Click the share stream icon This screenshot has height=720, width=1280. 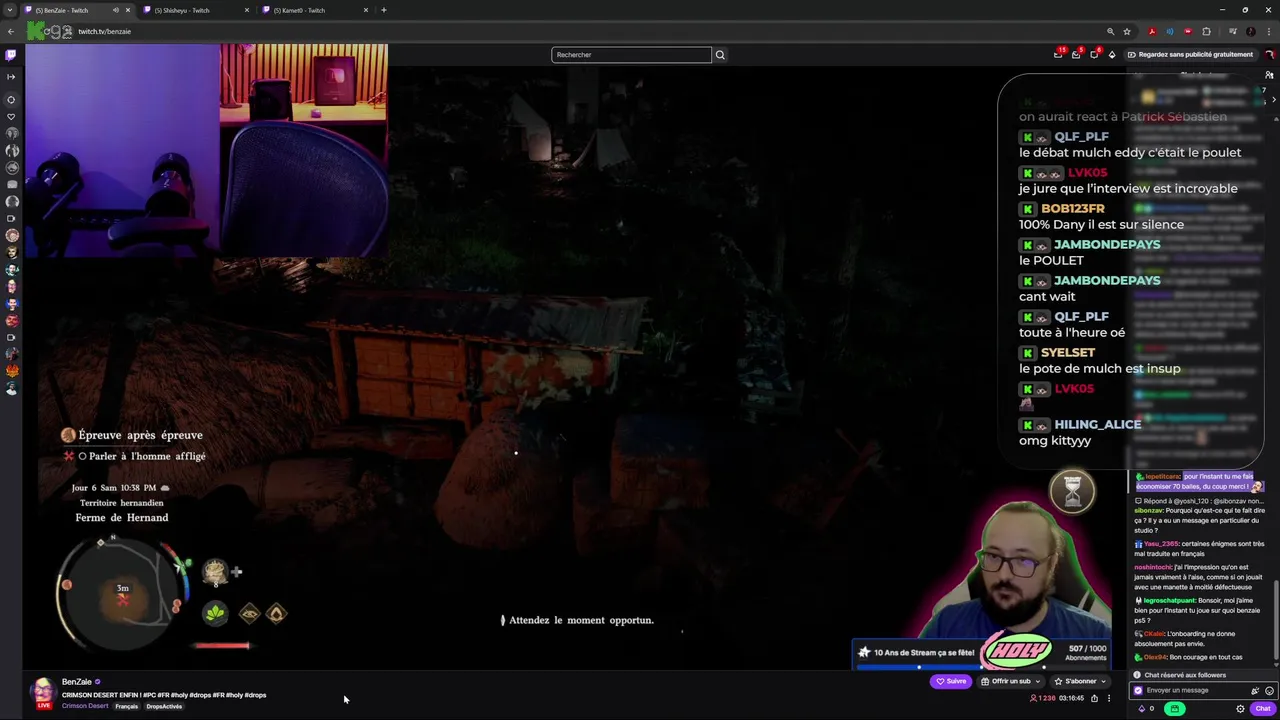(x=1094, y=698)
